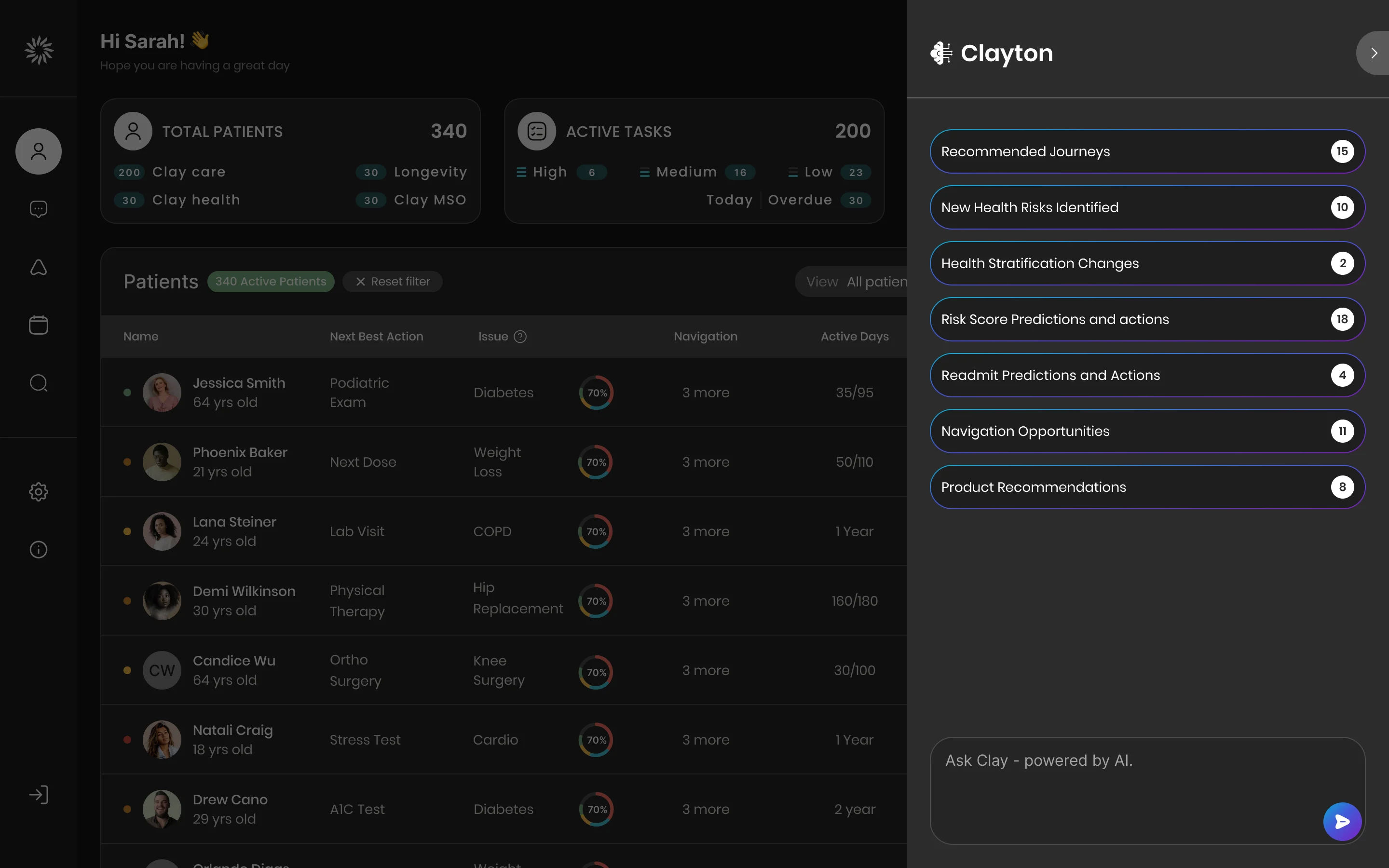Click the search magnifier sidebar icon

(x=39, y=383)
